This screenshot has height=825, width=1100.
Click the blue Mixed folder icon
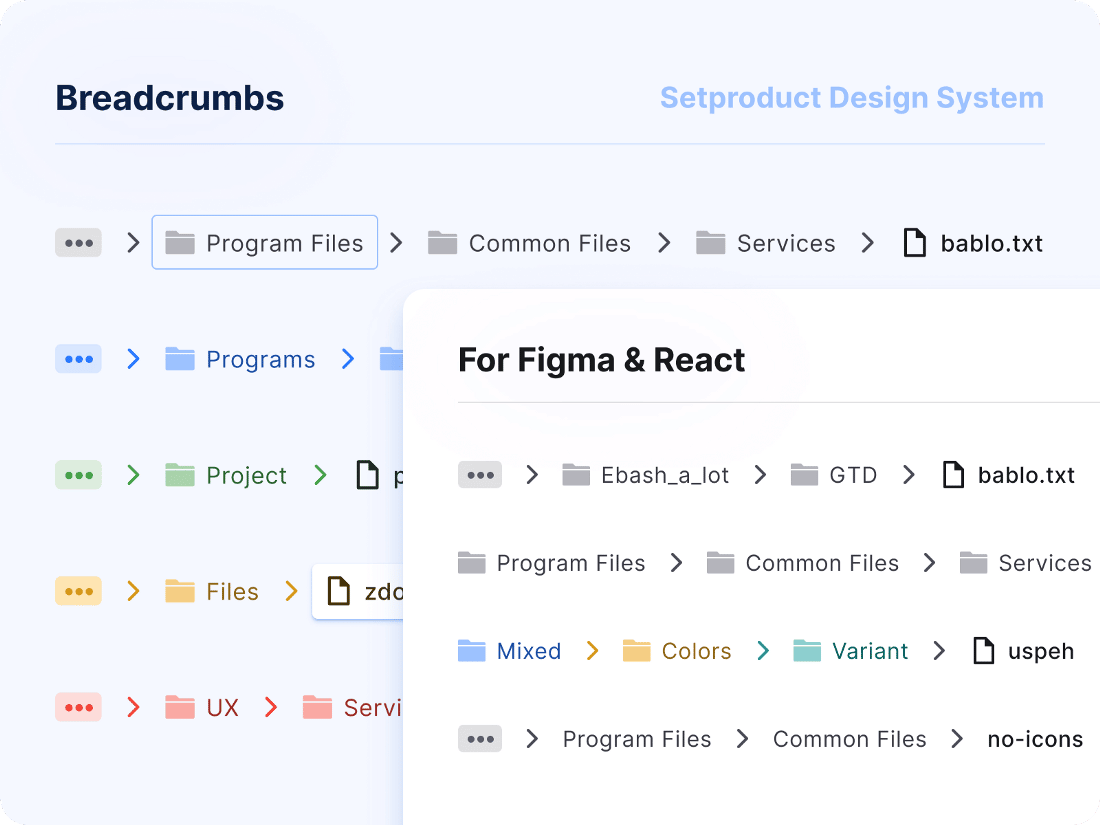point(470,650)
